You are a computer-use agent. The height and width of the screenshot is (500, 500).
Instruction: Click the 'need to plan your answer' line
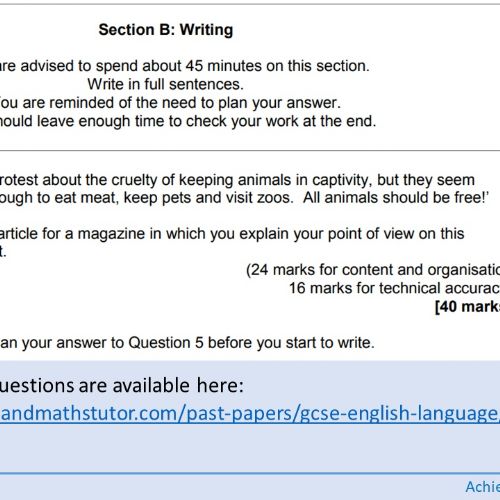170,103
